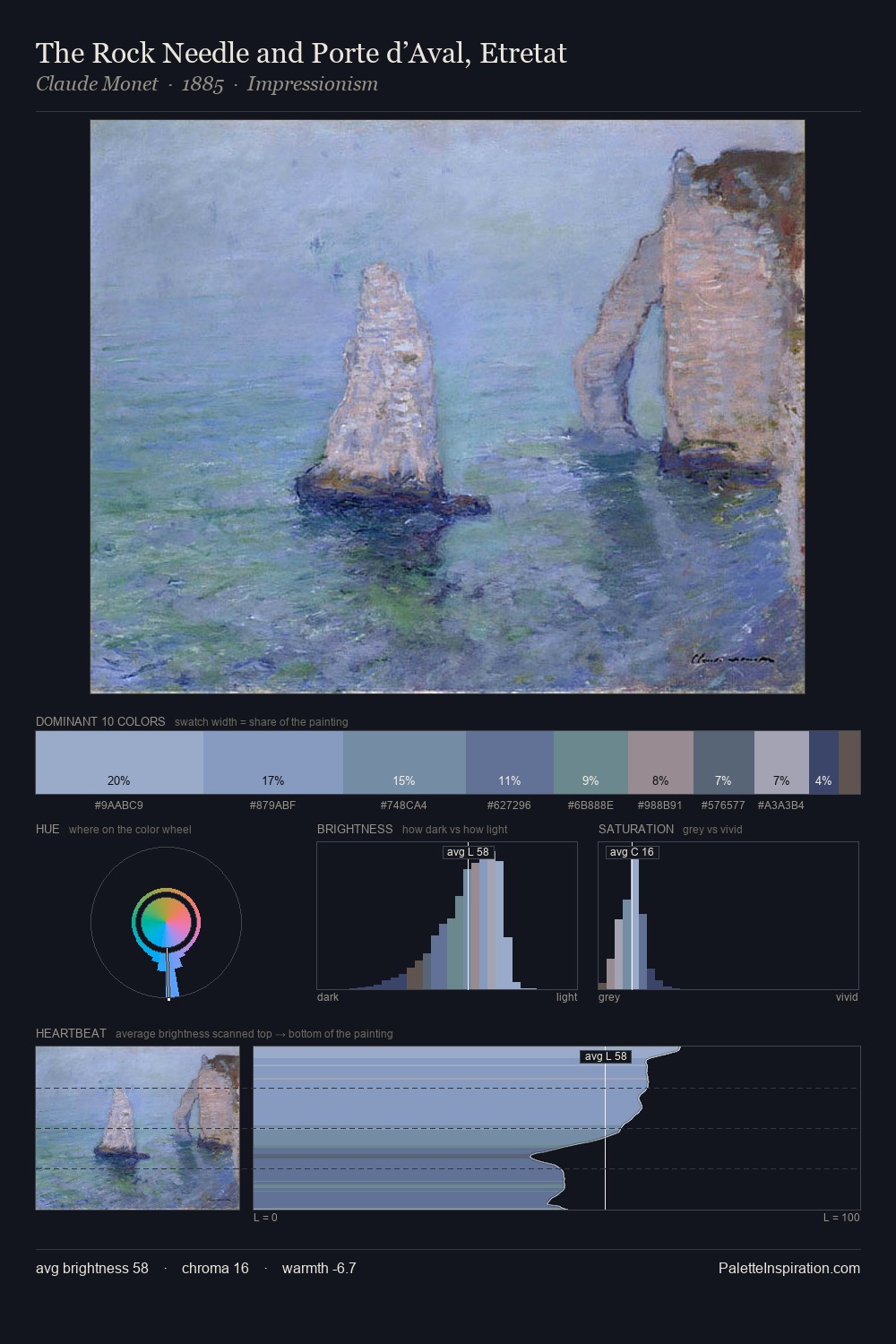The image size is (896, 1344).
Task: Click the 'HUE' section heading
Action: [x=47, y=829]
